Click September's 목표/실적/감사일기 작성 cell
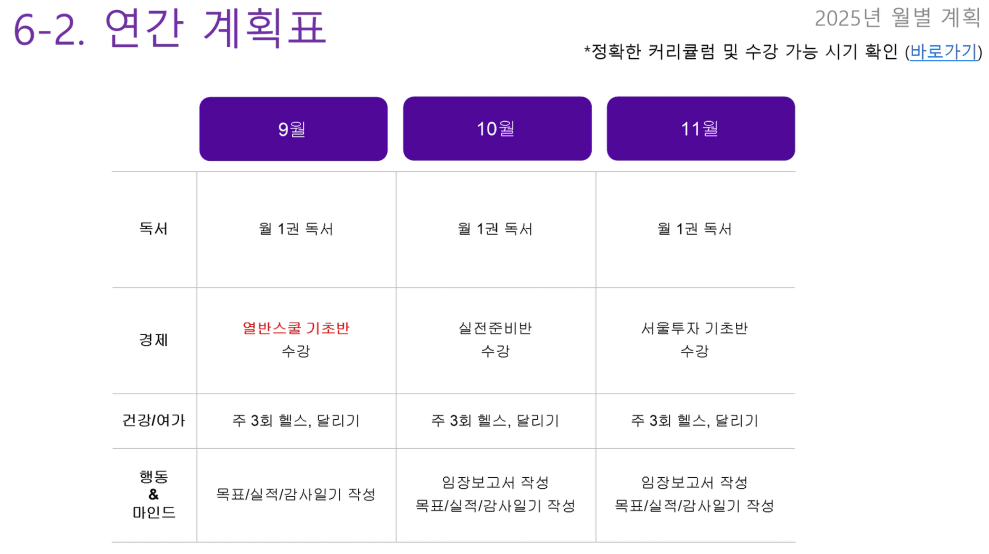Viewport: 989px width, 554px height. tap(296, 495)
